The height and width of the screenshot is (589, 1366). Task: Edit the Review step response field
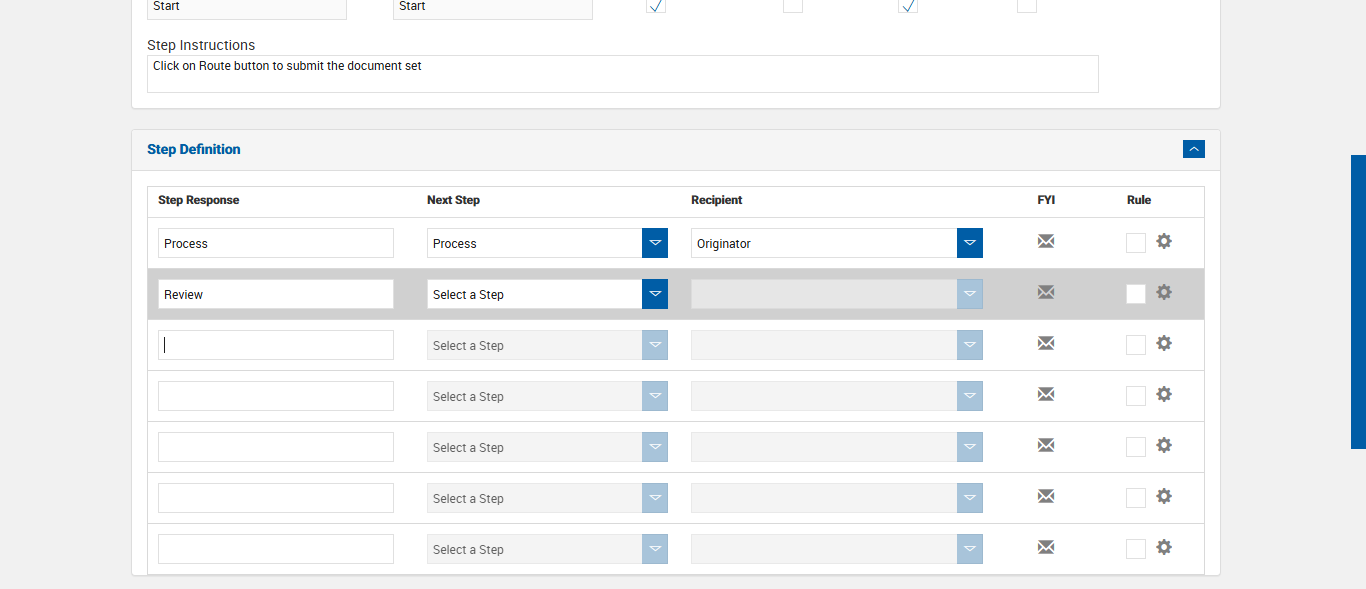coord(276,294)
